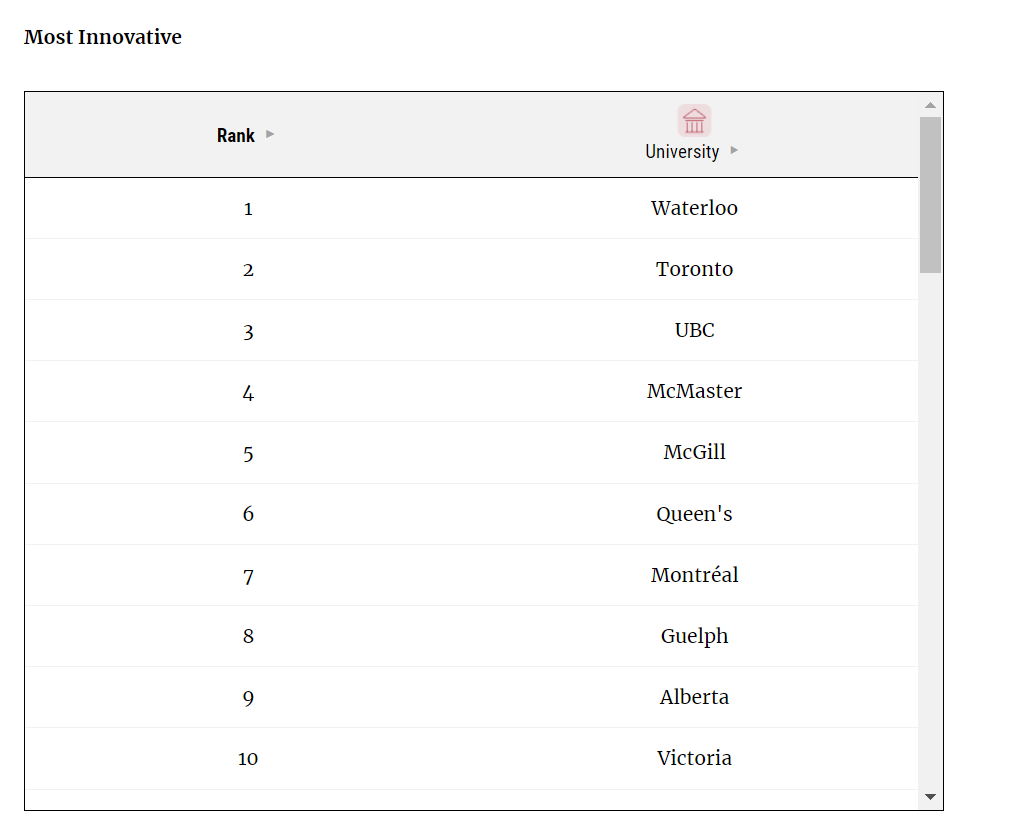This screenshot has height=831, width=1016.
Task: Sort table by Rank arrow
Action: point(270,134)
